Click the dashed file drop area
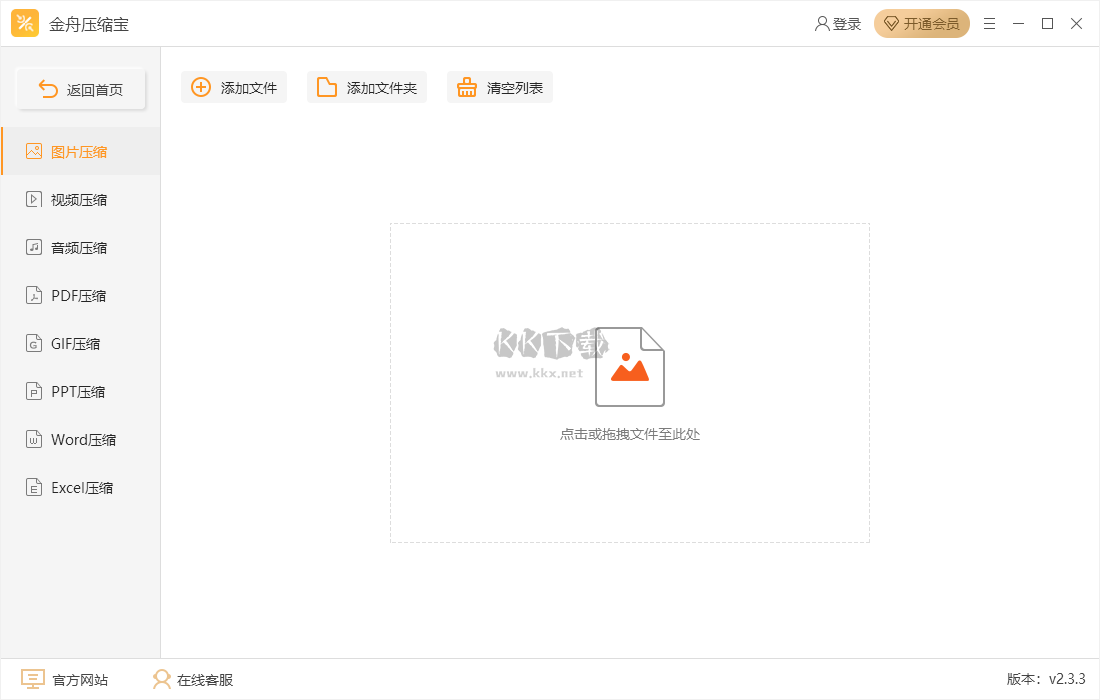The image size is (1100, 700). pos(629,383)
